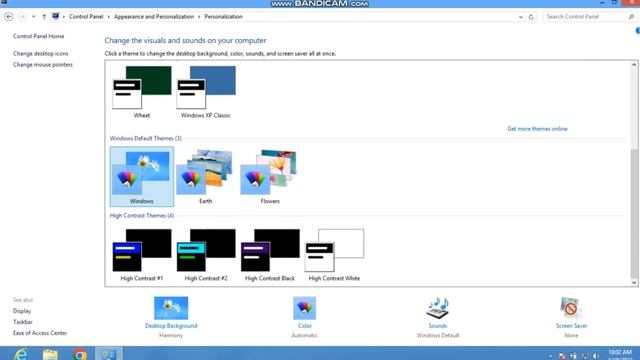Open Change mouse pointers

tap(42, 64)
